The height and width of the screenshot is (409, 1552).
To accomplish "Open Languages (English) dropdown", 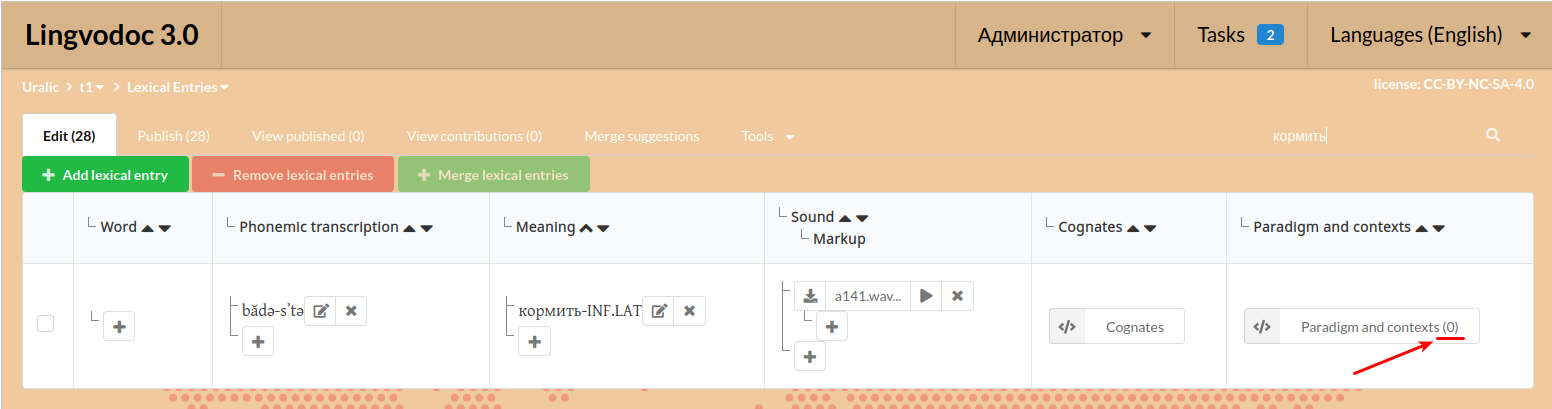I will pyautogui.click(x=1430, y=35).
